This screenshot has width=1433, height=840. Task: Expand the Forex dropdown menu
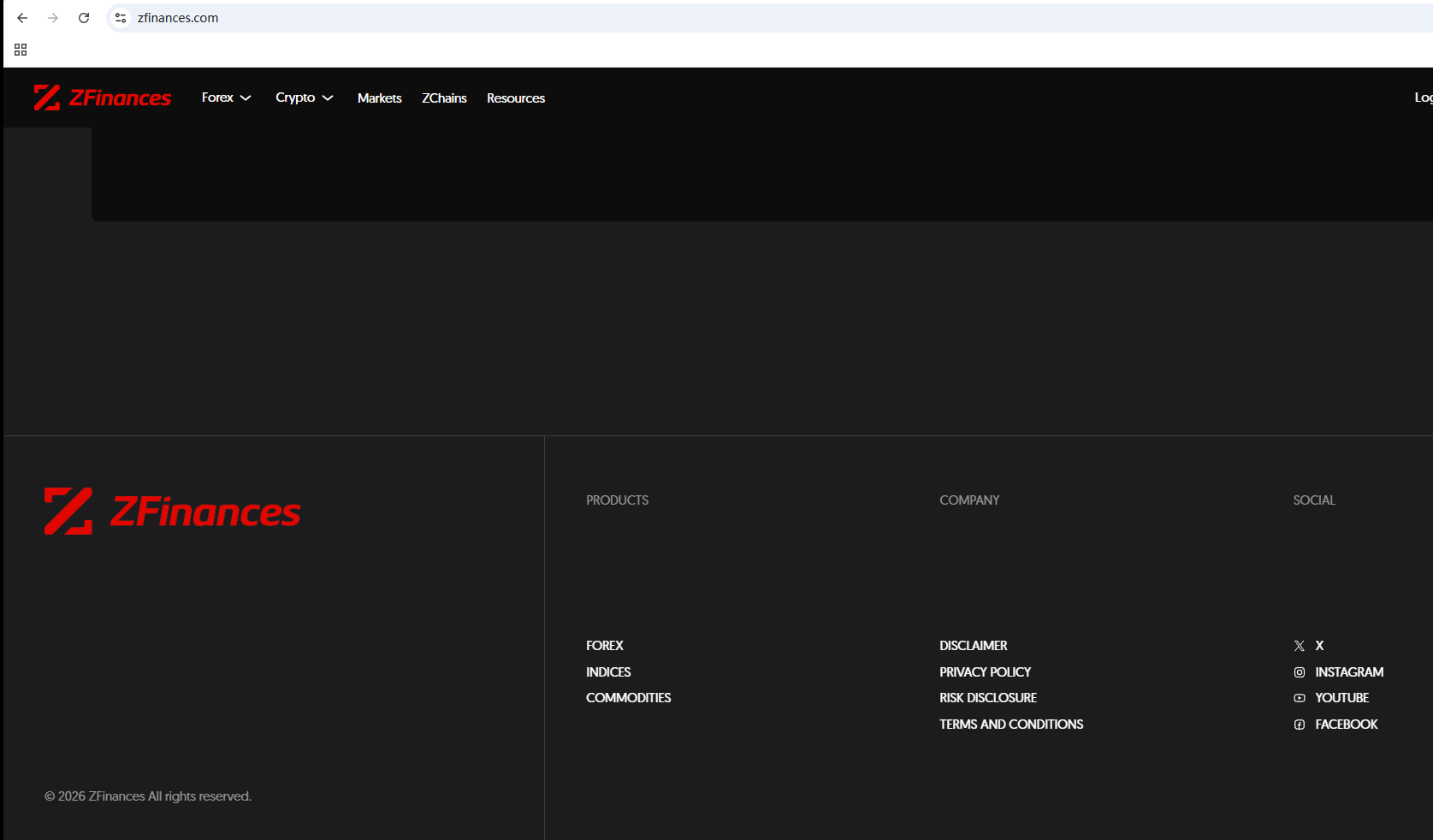pos(226,98)
